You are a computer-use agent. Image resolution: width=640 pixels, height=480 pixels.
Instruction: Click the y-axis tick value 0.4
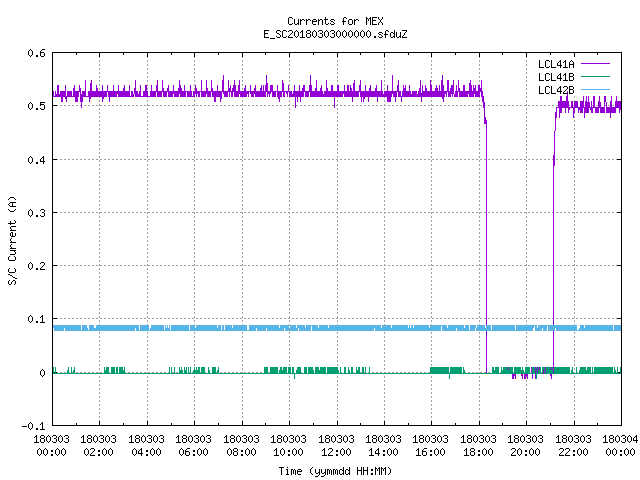click(x=36, y=160)
